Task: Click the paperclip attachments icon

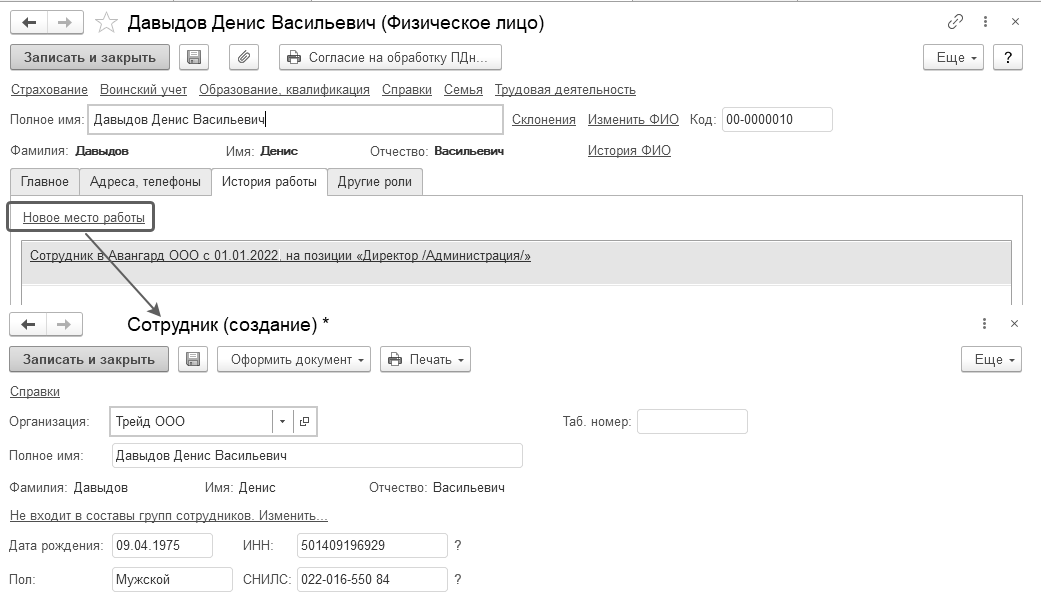Action: tap(244, 58)
